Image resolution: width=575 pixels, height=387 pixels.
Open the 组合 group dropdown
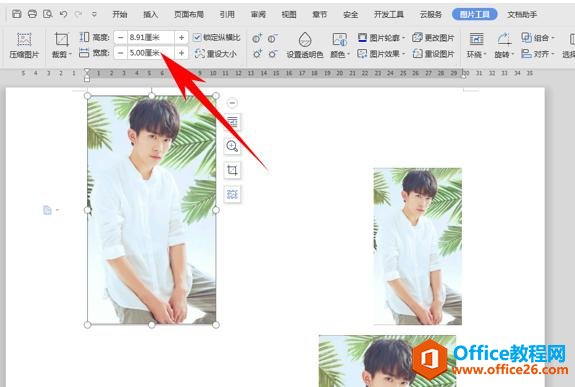538,37
